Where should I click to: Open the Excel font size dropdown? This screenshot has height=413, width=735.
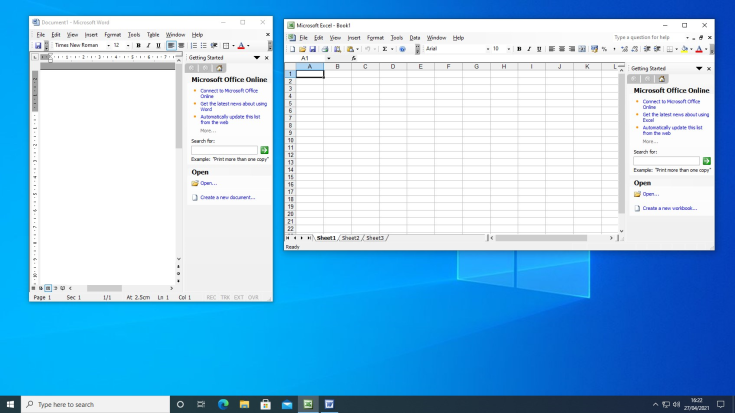click(509, 49)
